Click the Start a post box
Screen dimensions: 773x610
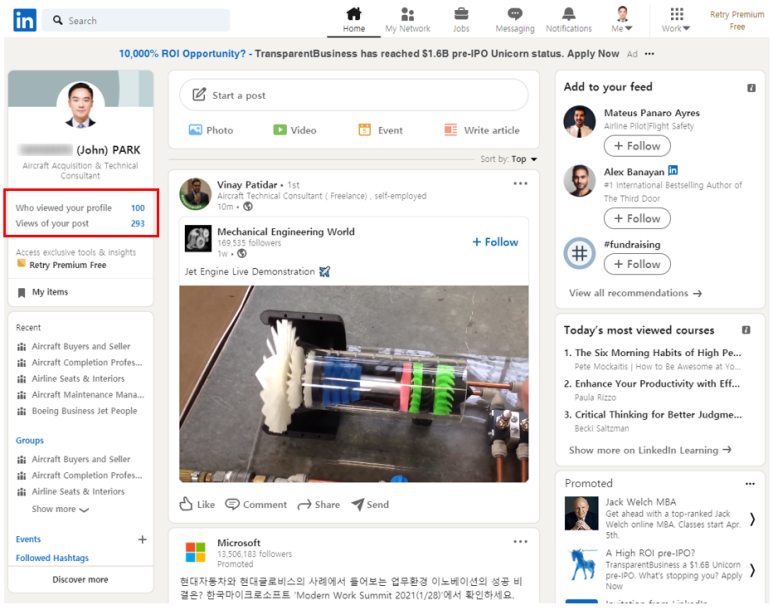(353, 95)
